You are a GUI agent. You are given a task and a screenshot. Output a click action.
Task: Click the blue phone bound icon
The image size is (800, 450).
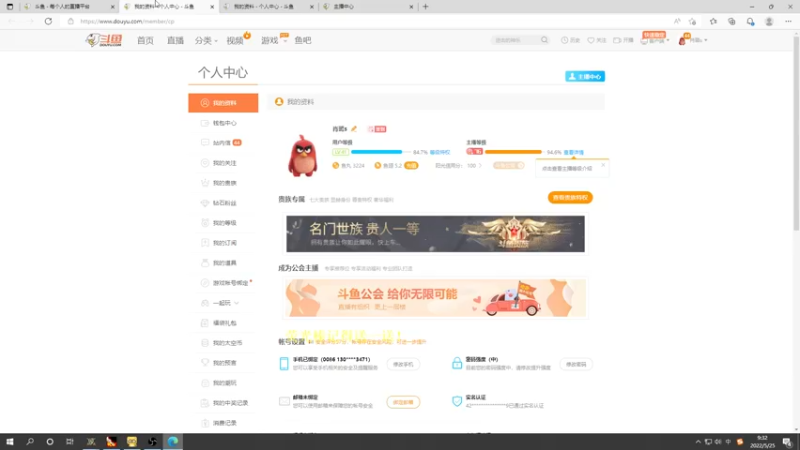(x=284, y=363)
